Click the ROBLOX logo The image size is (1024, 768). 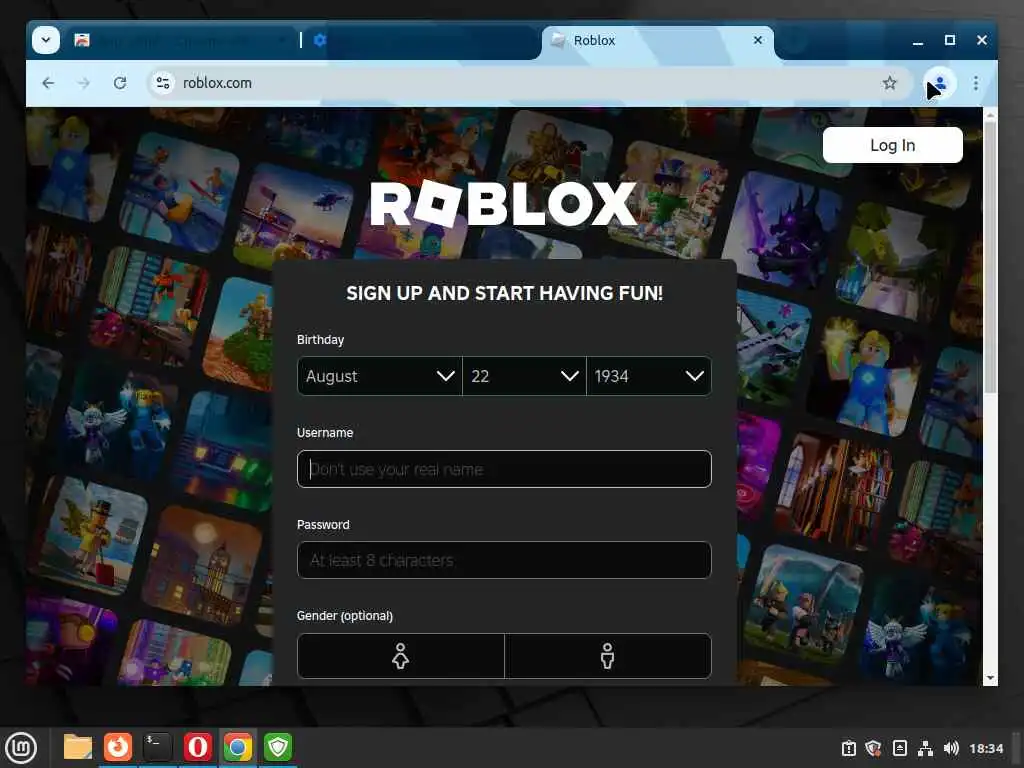pos(504,203)
